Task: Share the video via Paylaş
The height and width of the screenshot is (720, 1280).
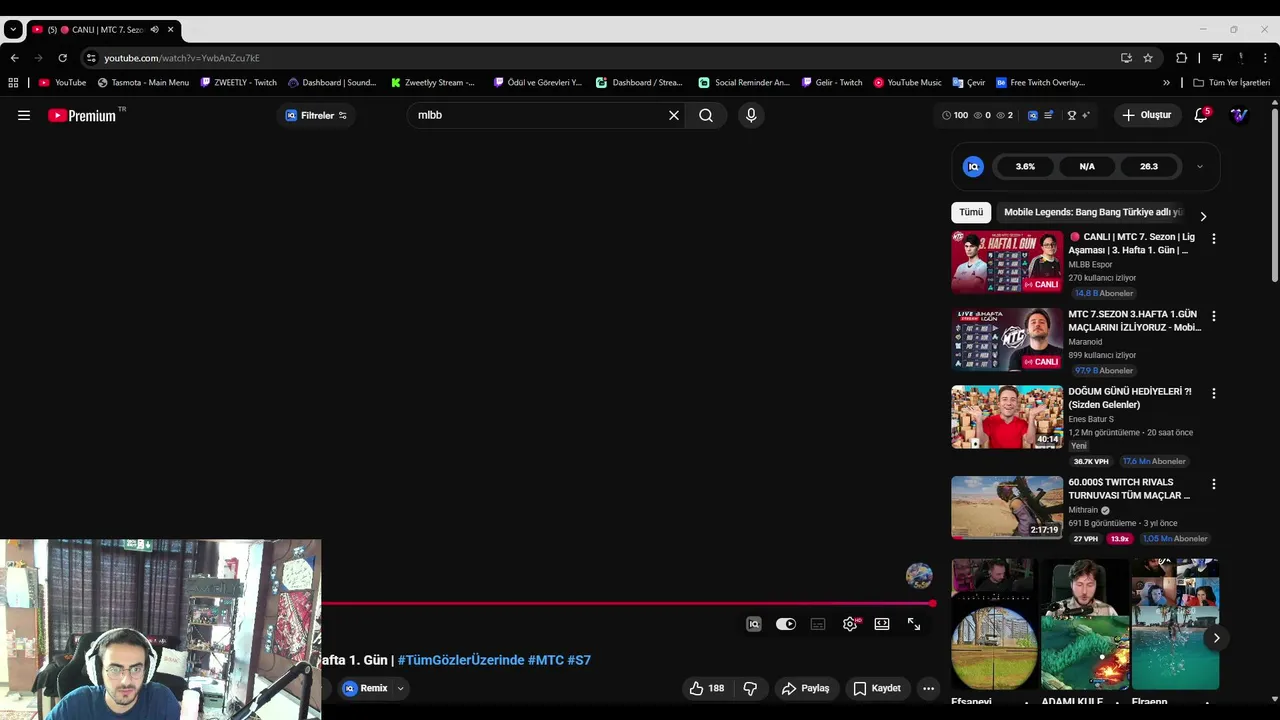Action: pos(806,688)
